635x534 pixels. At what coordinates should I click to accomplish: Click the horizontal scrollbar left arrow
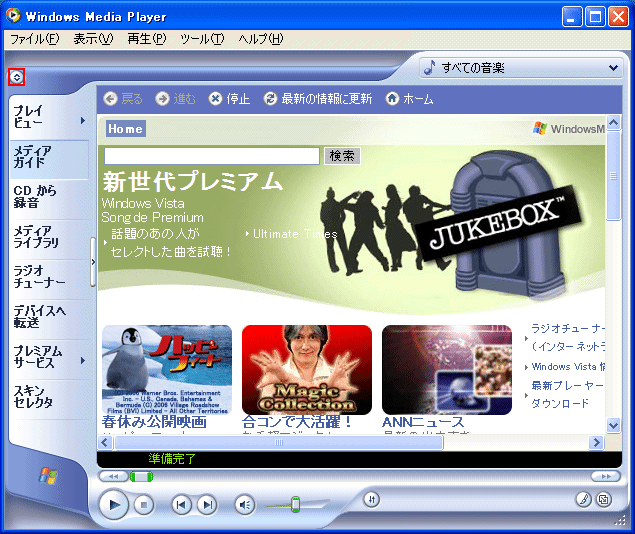click(105, 443)
